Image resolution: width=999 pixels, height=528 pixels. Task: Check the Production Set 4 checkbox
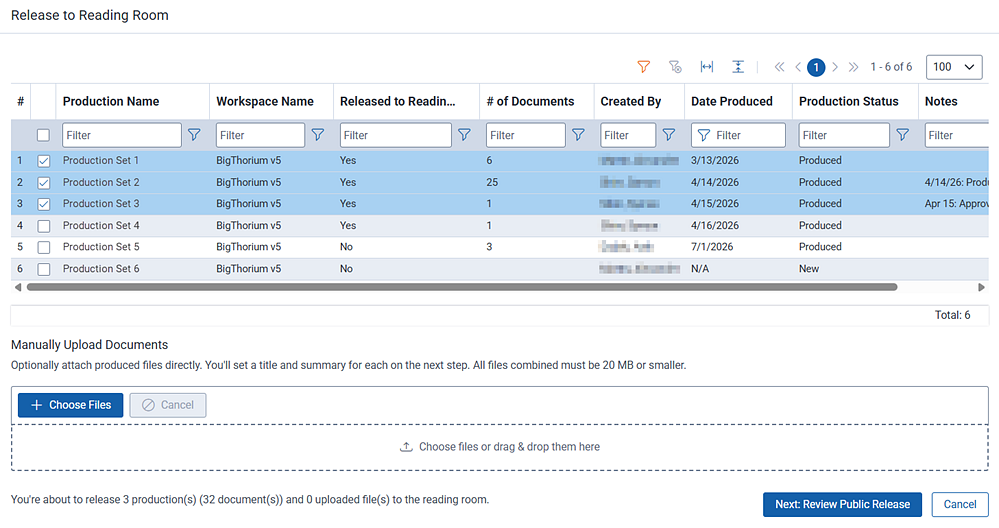coord(43,226)
